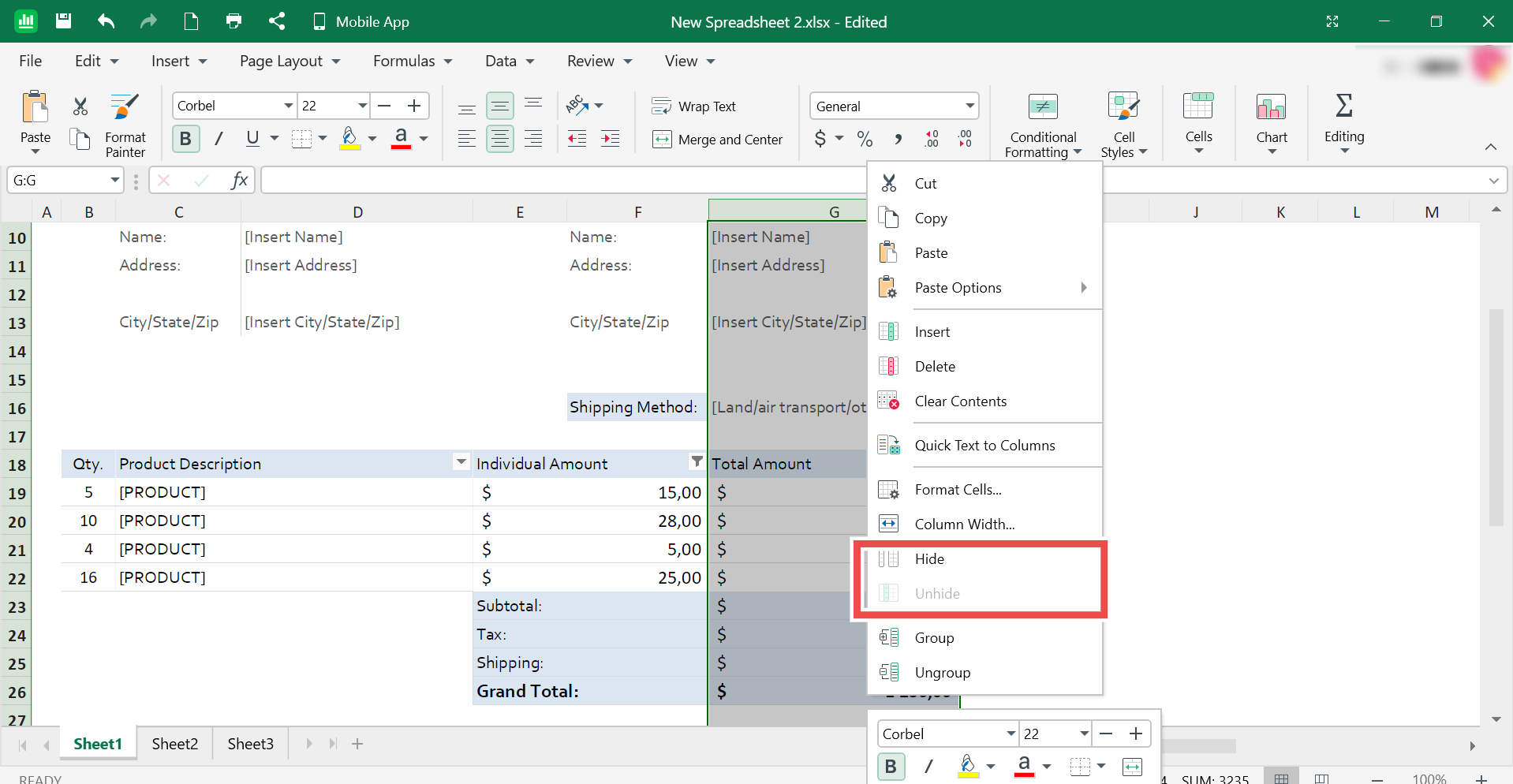
Task: Open Mobile App option
Action: [x=361, y=21]
